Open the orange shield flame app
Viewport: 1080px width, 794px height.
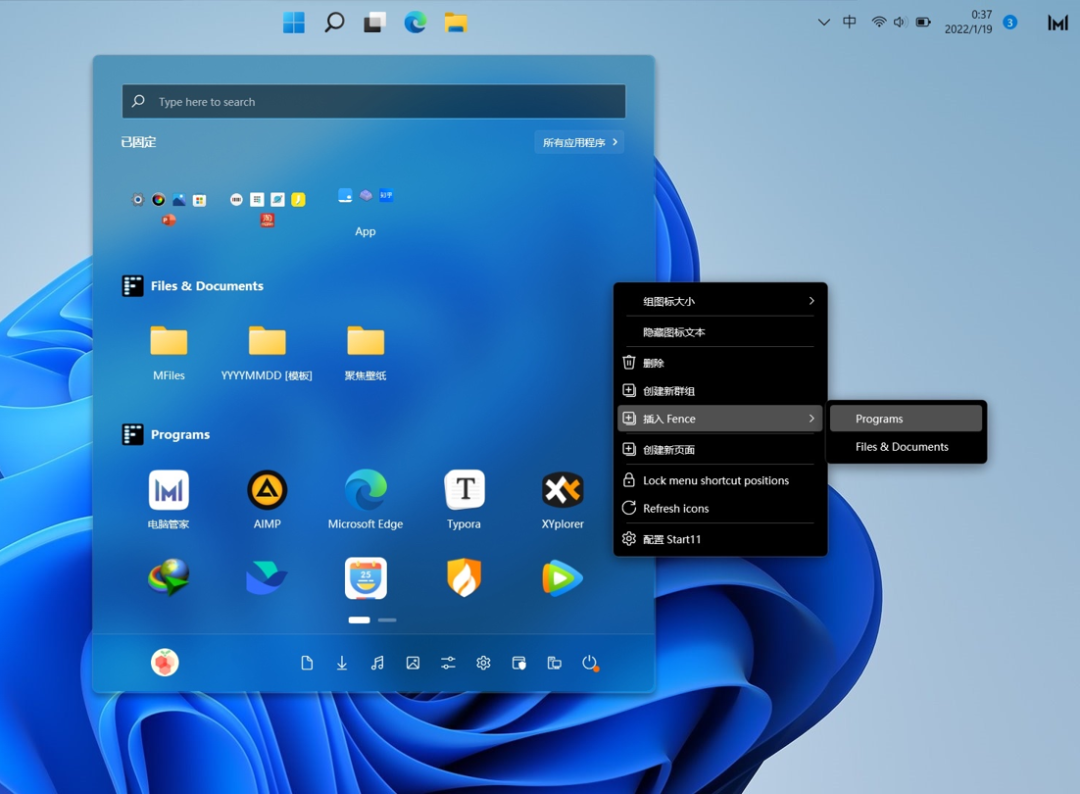(464, 577)
